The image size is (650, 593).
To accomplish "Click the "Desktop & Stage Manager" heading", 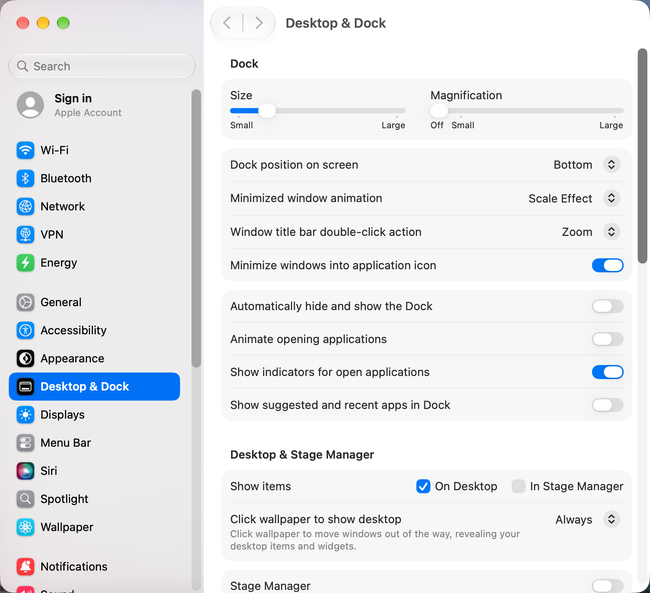I will pos(302,455).
